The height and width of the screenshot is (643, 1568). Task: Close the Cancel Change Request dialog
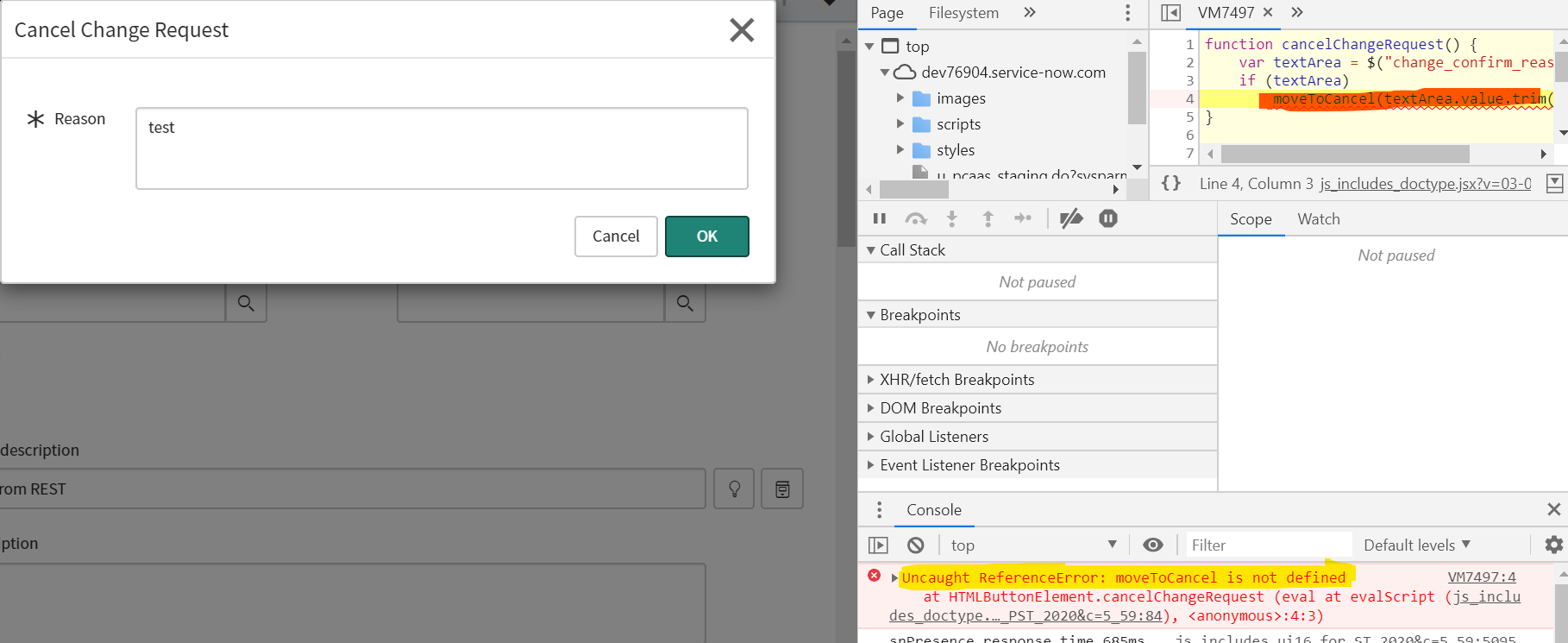pyautogui.click(x=742, y=30)
